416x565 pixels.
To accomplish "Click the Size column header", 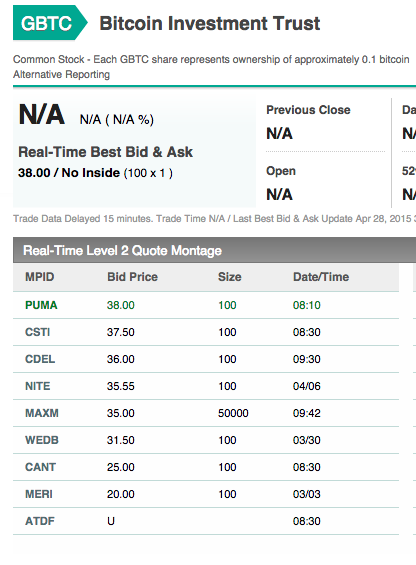I will 230,277.
